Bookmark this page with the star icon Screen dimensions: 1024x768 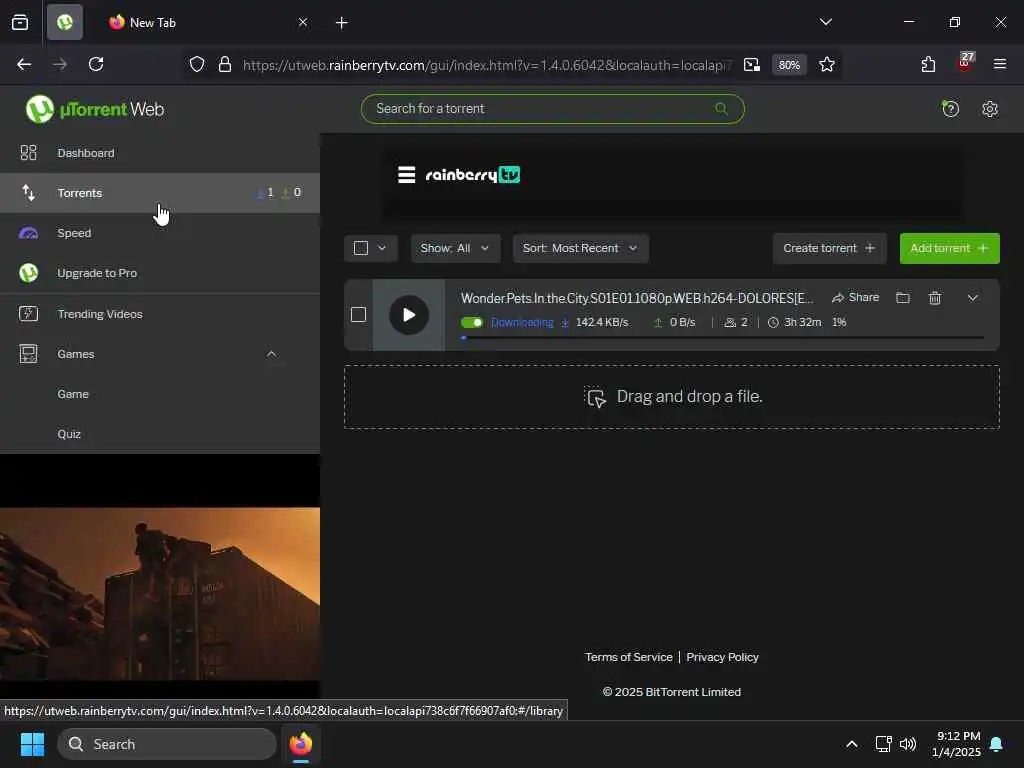(x=827, y=64)
